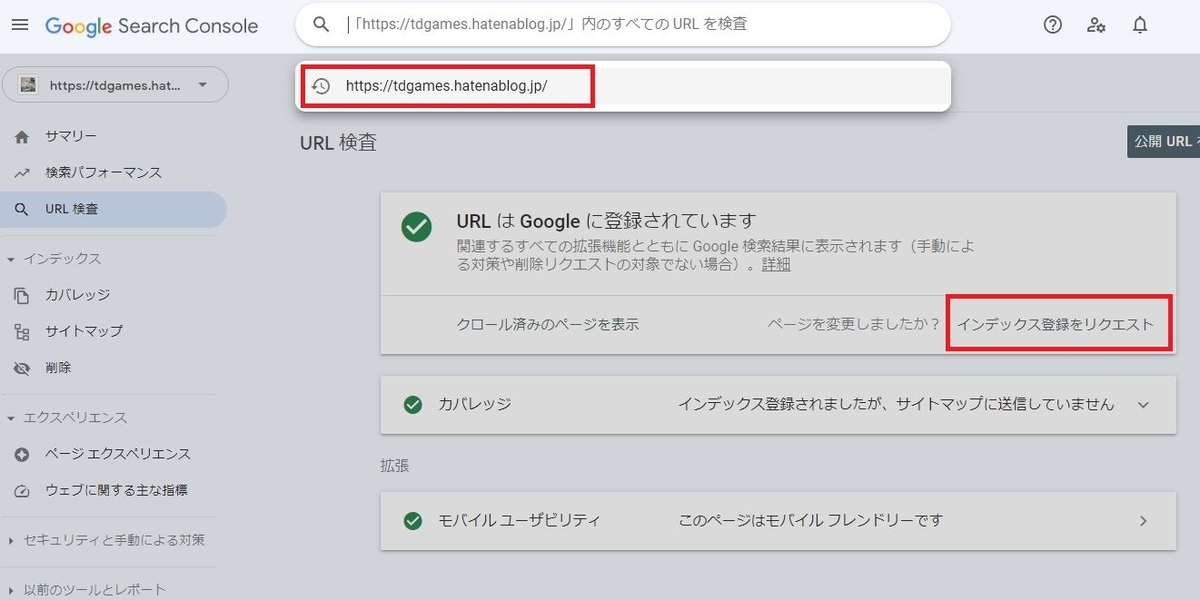Open ウェブに関する主な指標 report
The width and height of the screenshot is (1200, 600).
pos(116,490)
